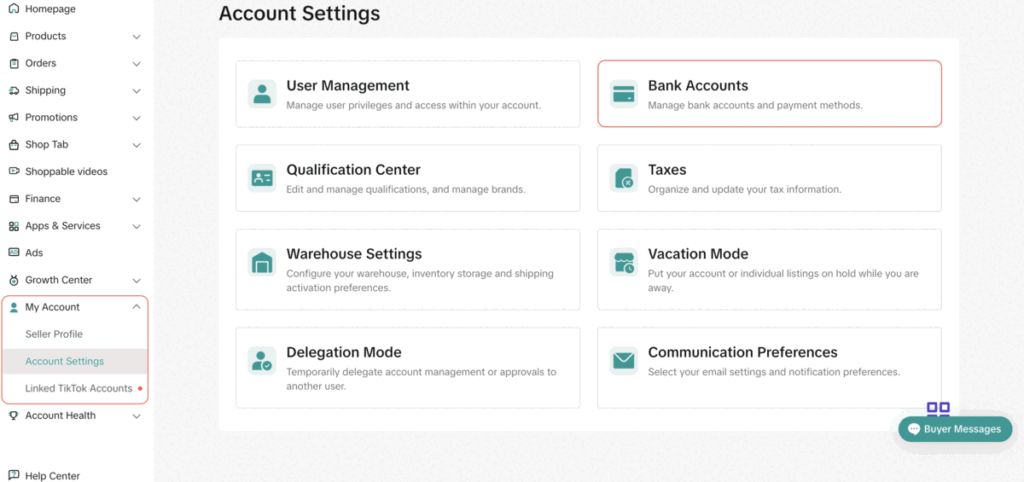This screenshot has height=482, width=1024.
Task: Expand the Orders menu chevron
Action: click(x=136, y=63)
